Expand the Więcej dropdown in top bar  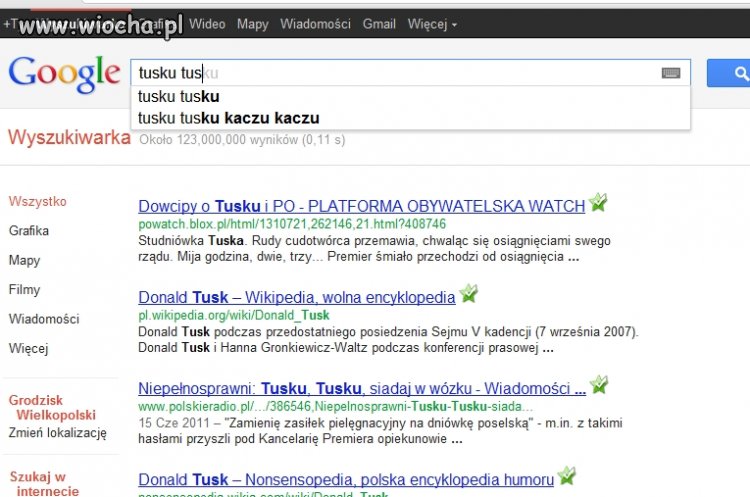(432, 24)
